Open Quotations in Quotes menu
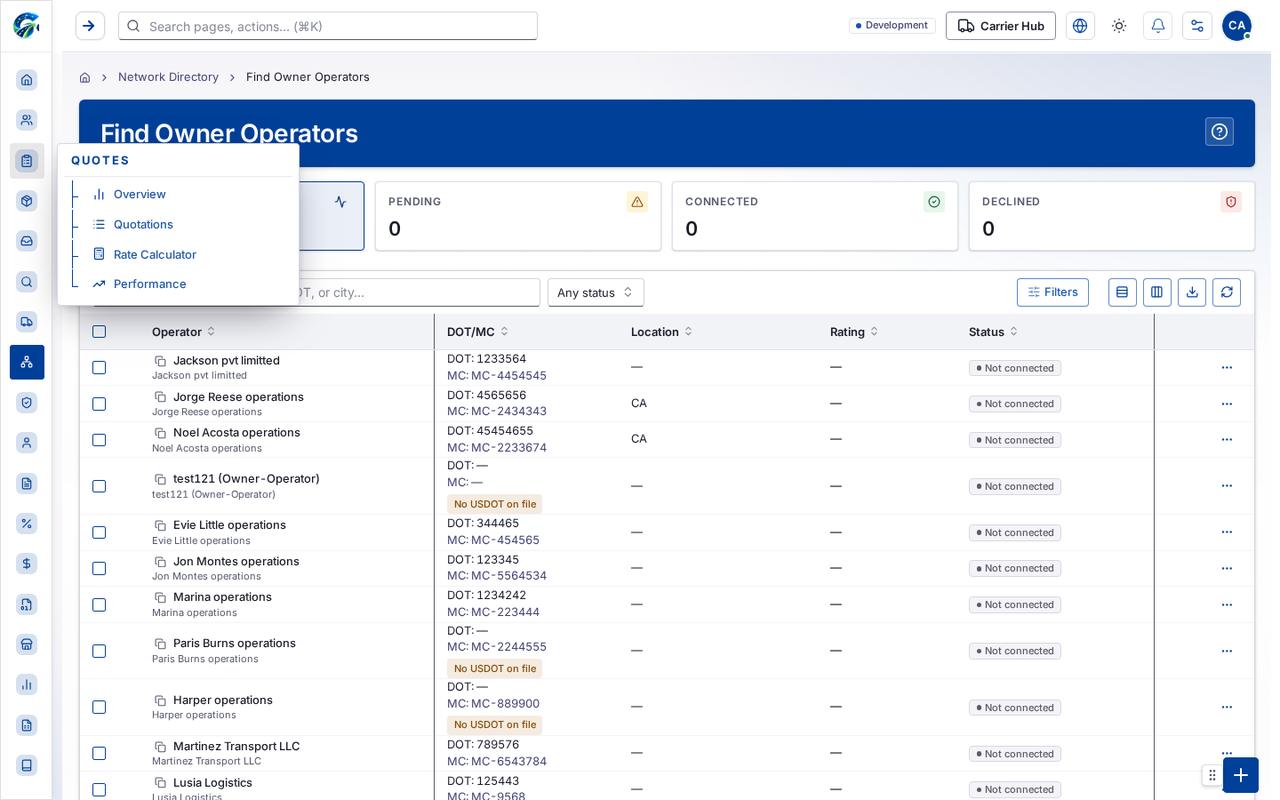This screenshot has height=800, width=1280. tap(143, 224)
